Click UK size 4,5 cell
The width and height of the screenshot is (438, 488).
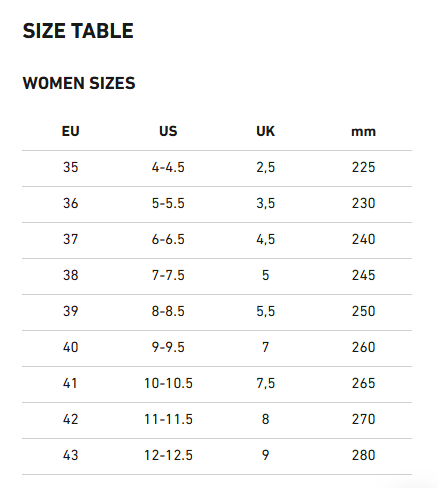click(266, 239)
